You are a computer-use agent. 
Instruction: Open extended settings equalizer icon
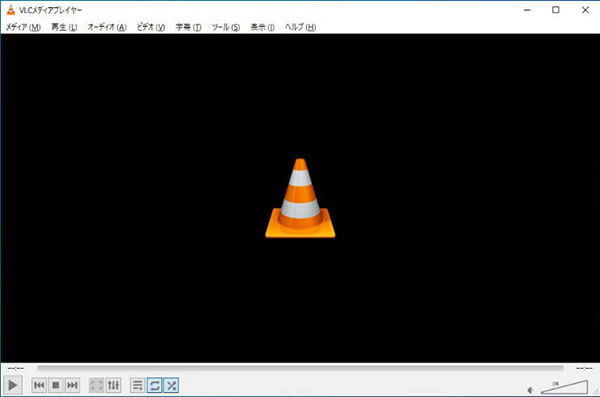(113, 385)
